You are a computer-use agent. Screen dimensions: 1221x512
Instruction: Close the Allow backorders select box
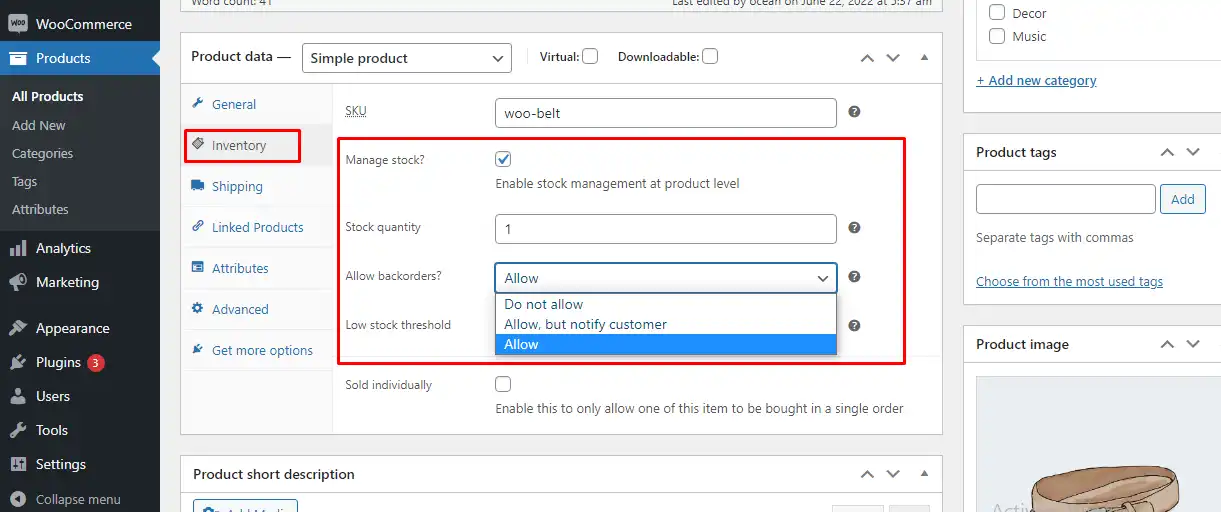point(665,278)
